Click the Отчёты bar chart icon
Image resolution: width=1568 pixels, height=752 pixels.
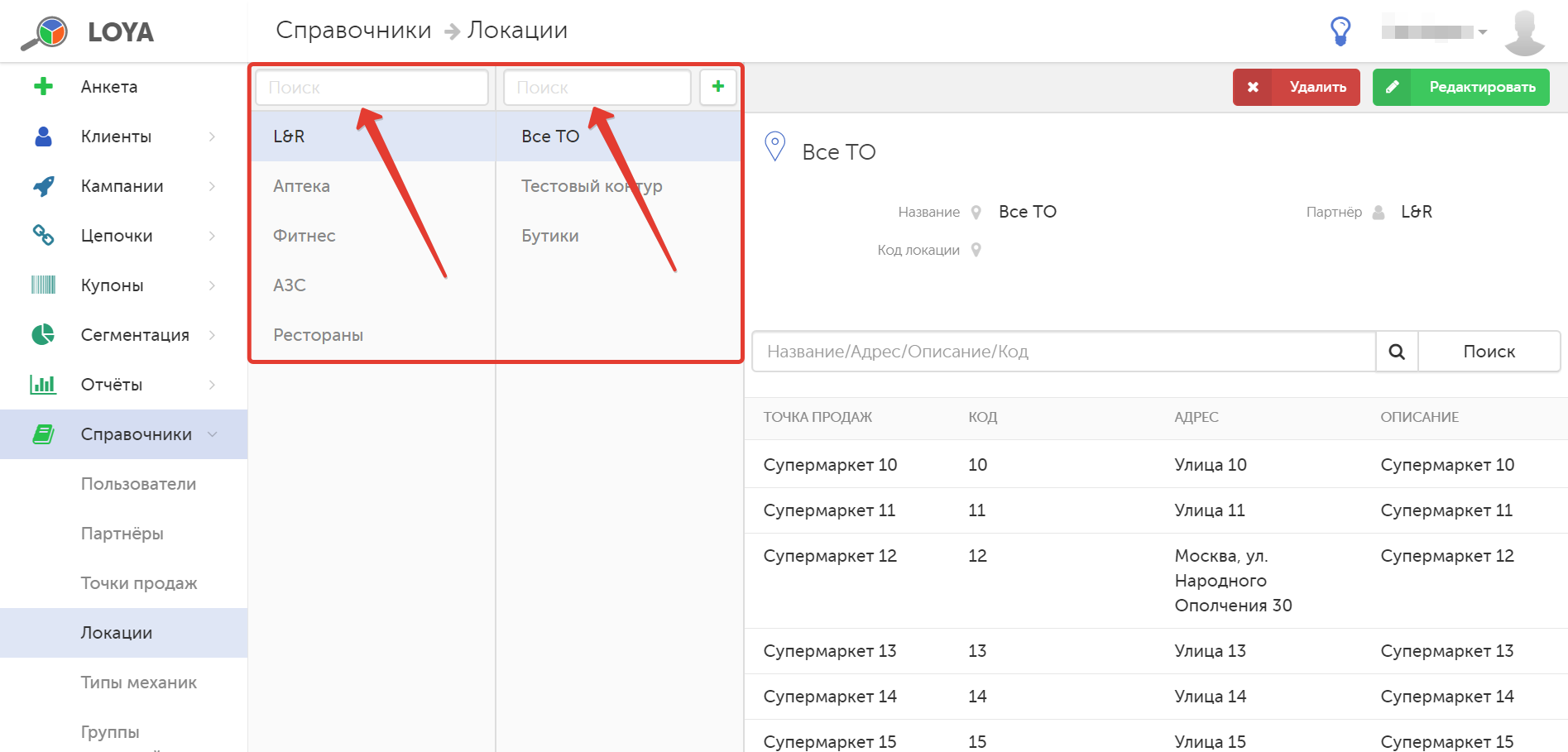pyautogui.click(x=43, y=385)
